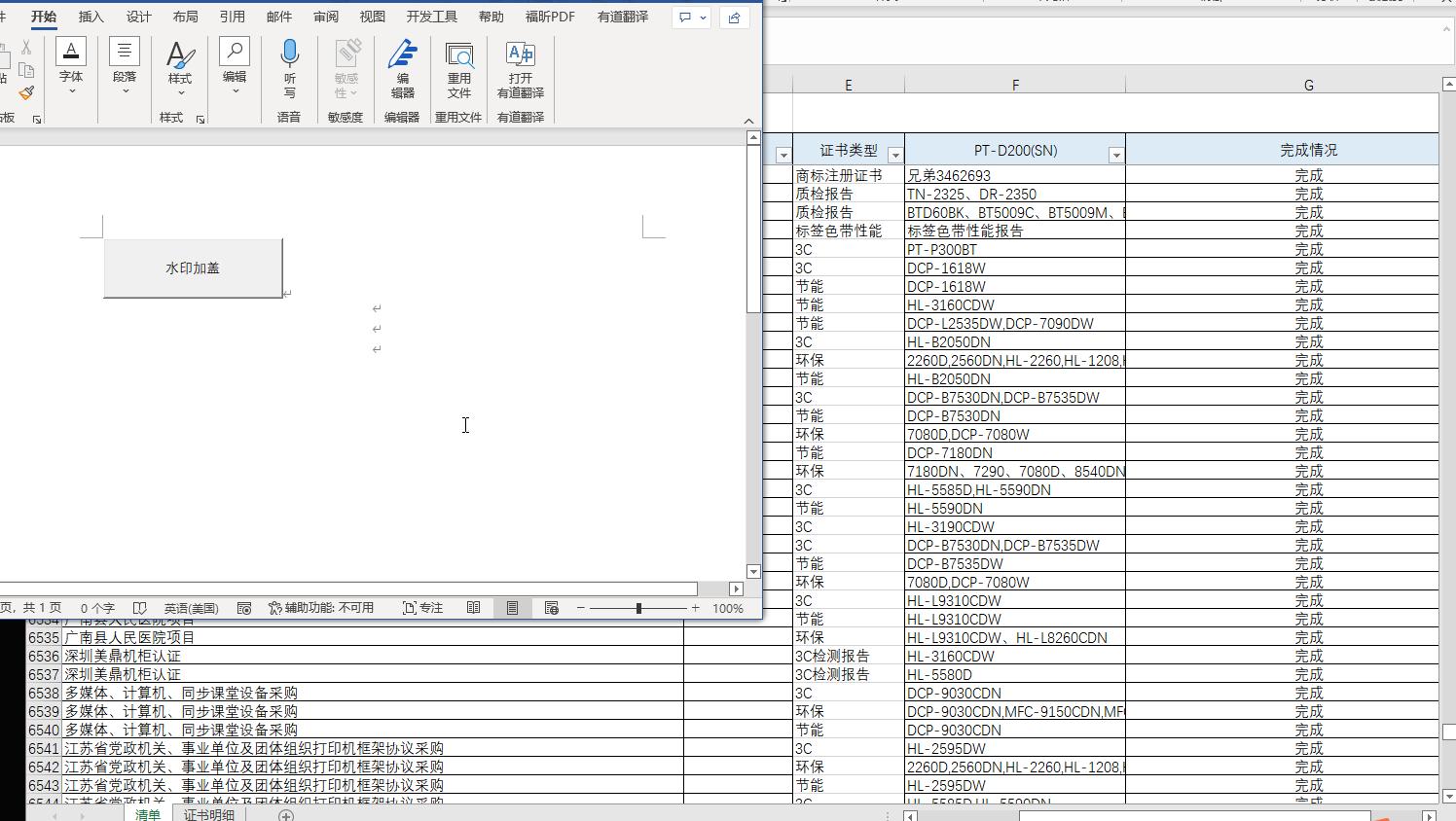Select Excel column G header

click(x=1308, y=86)
